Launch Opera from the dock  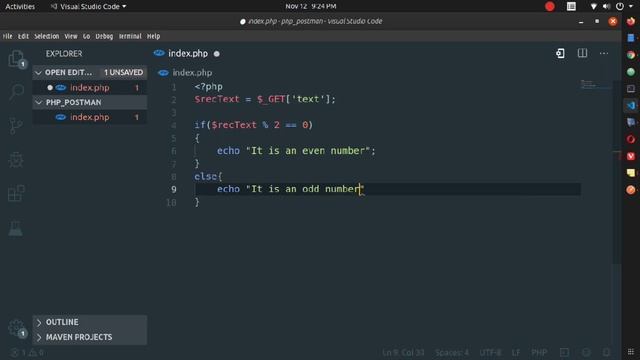631,139
